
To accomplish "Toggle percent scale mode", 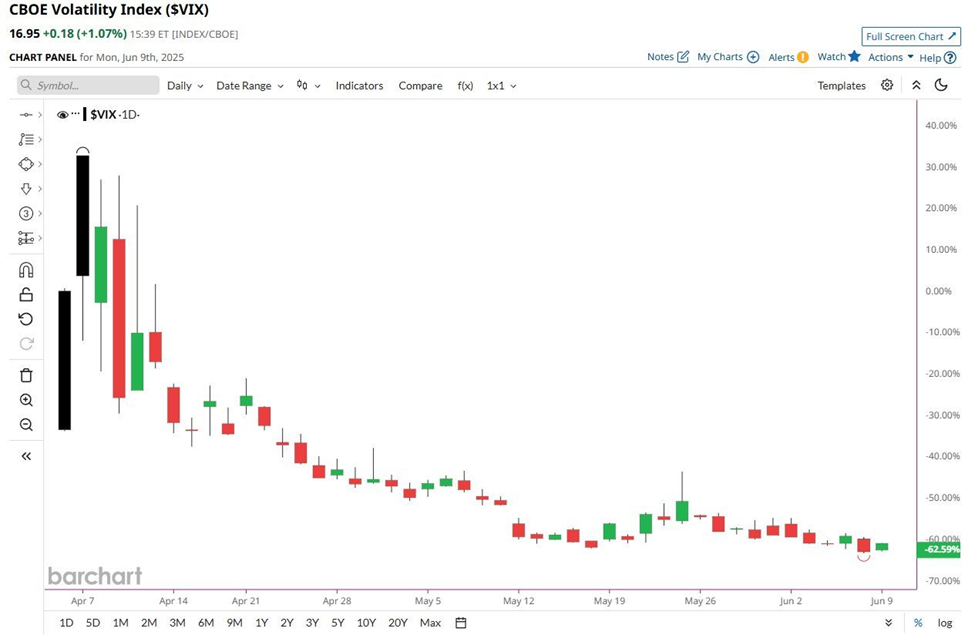I will [918, 623].
